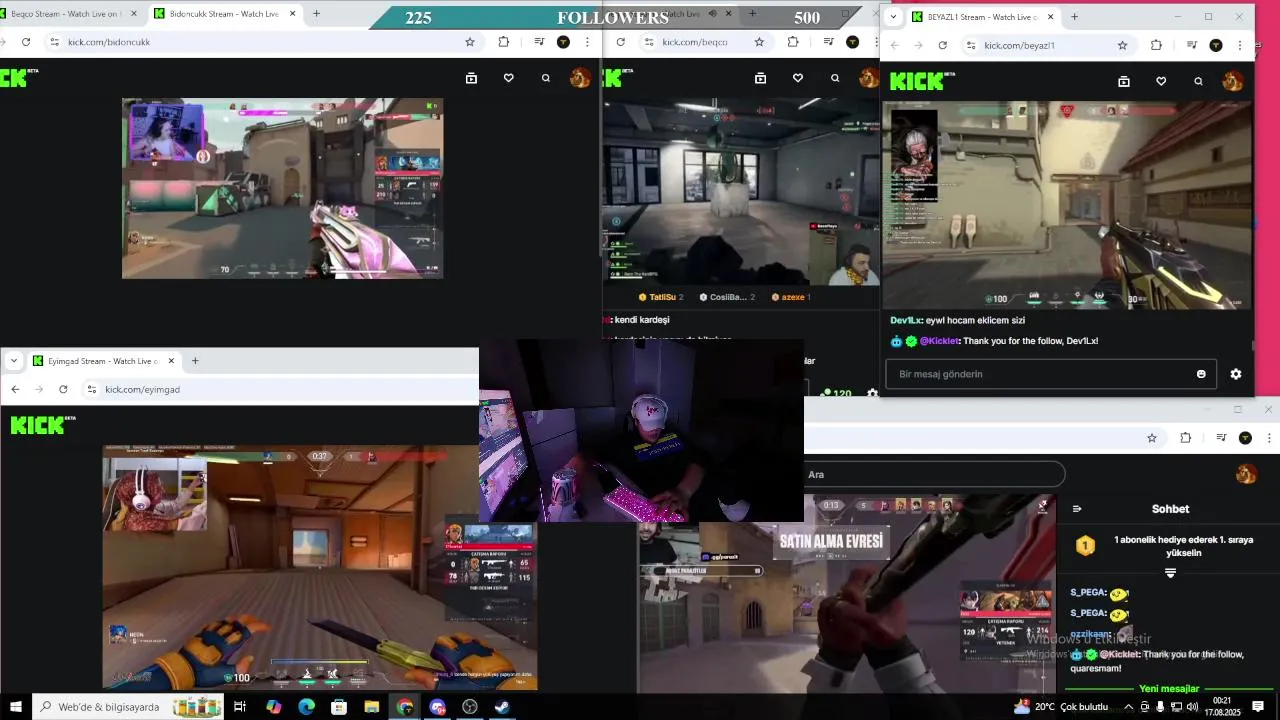Click the search magnifier in the beyazl1 window
The image size is (1280, 720).
[1198, 82]
